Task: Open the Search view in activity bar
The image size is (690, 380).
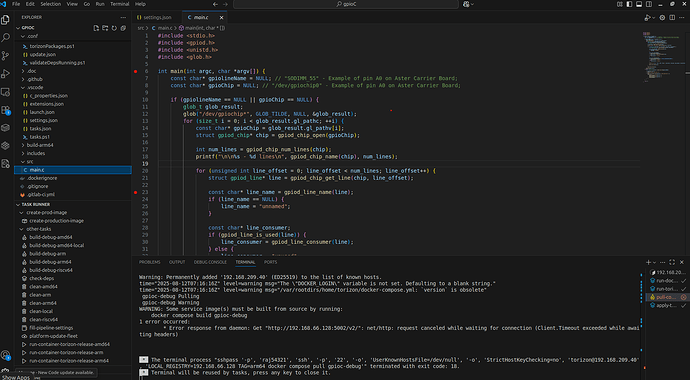Action: [x=6, y=38]
